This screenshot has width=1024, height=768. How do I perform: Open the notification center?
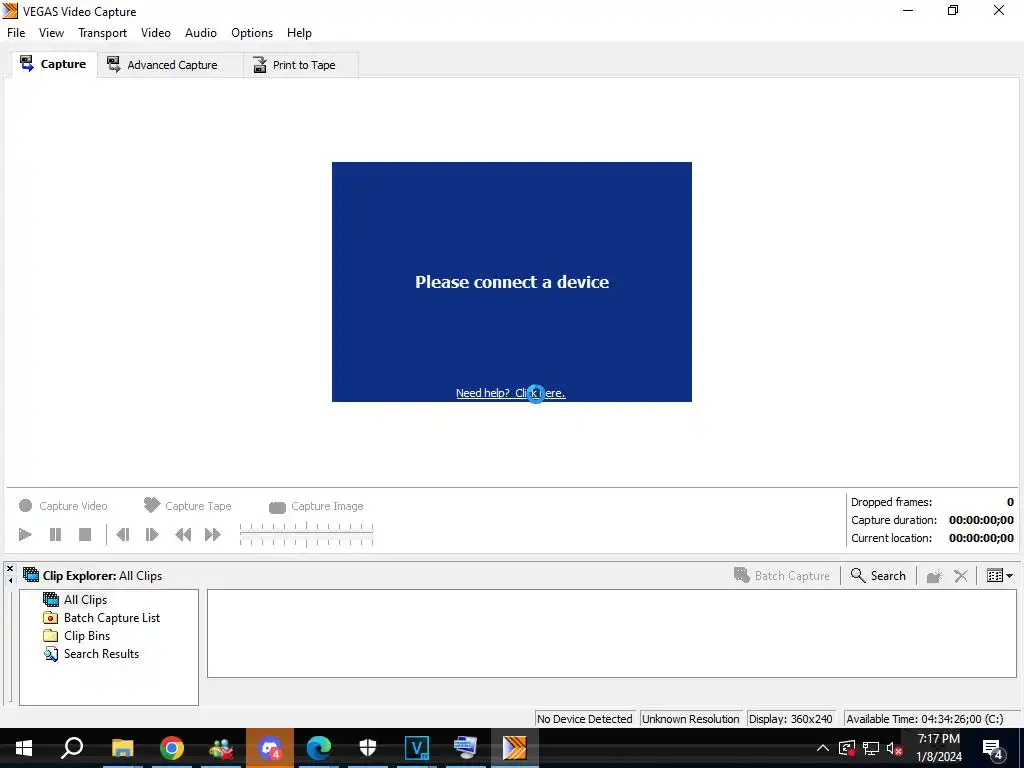pos(993,748)
